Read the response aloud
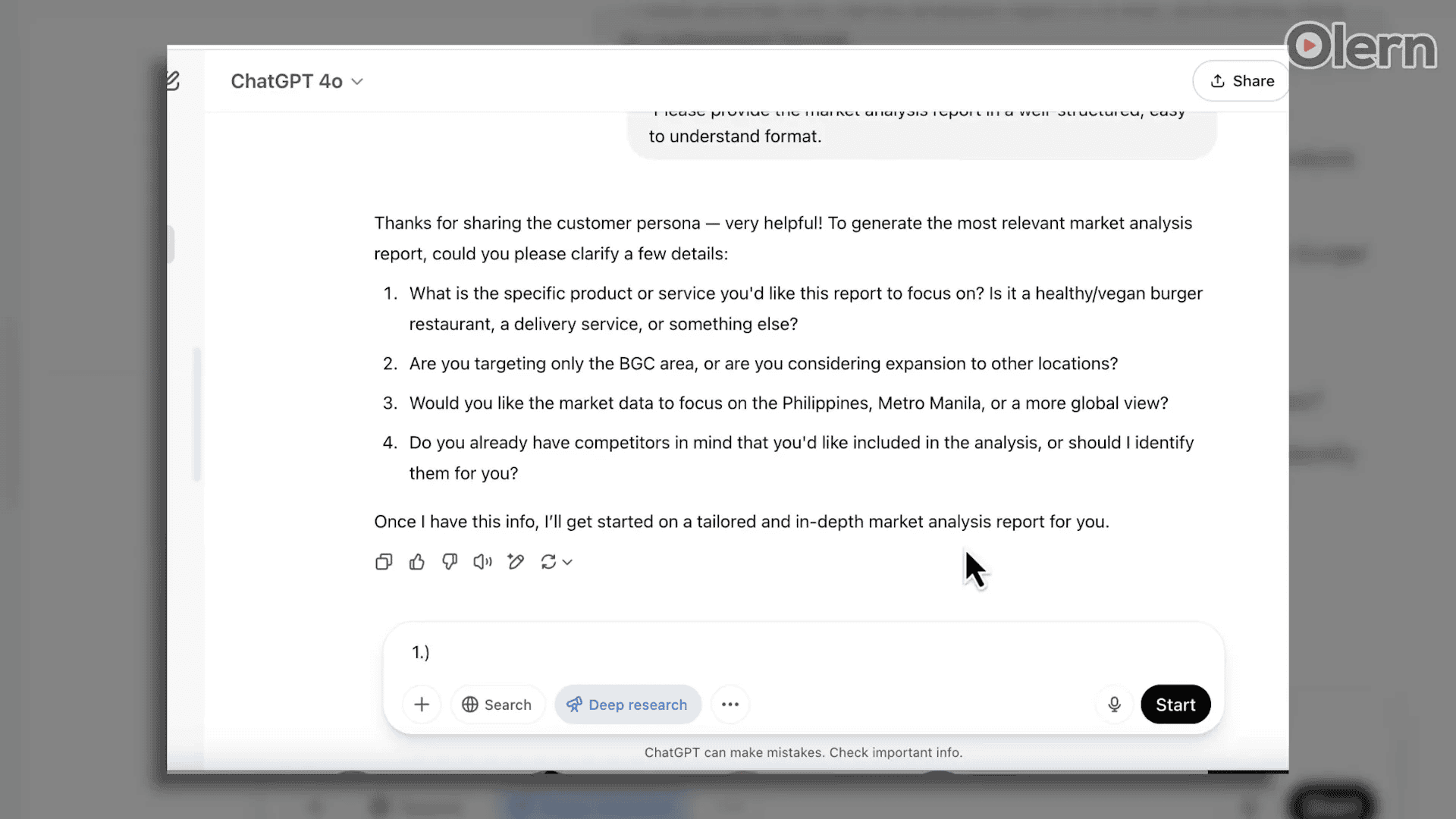 pyautogui.click(x=482, y=561)
